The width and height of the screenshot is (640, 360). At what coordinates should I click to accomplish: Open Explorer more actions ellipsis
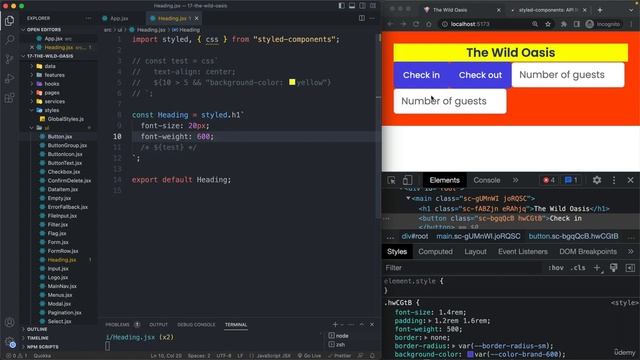tap(88, 18)
